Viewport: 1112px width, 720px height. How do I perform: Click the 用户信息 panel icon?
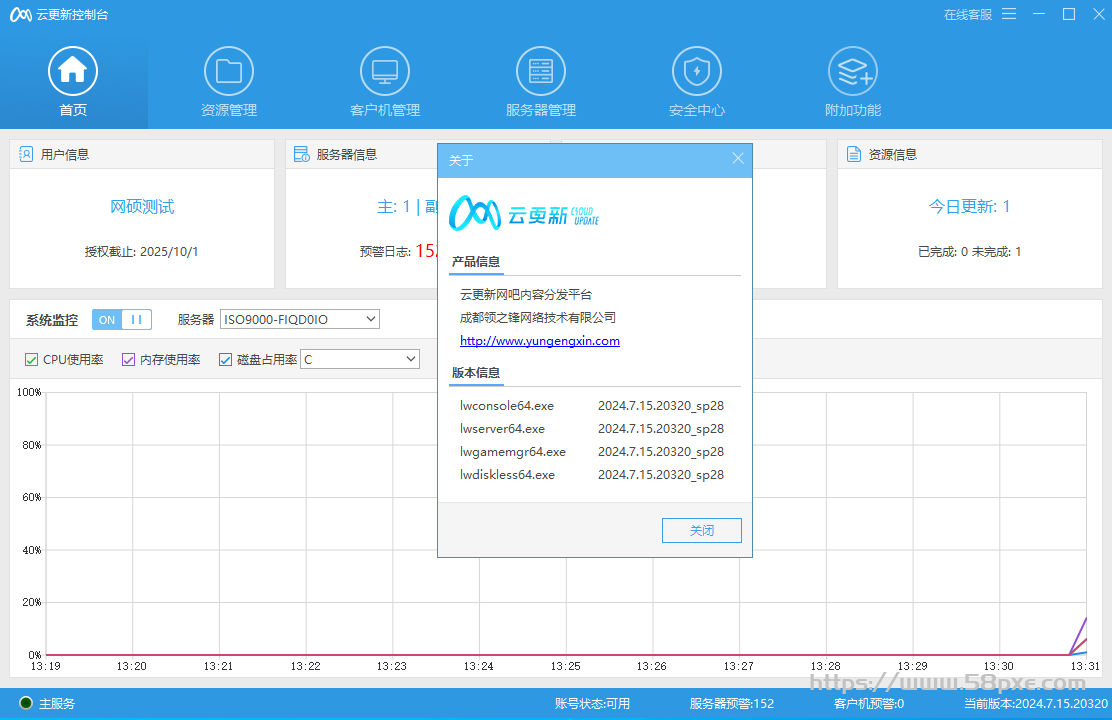point(26,154)
